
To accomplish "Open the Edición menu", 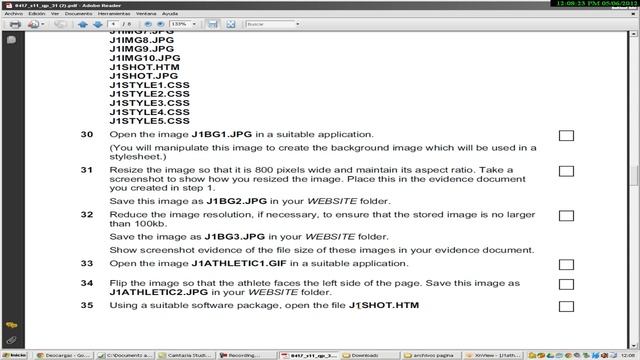I will coord(37,13).
